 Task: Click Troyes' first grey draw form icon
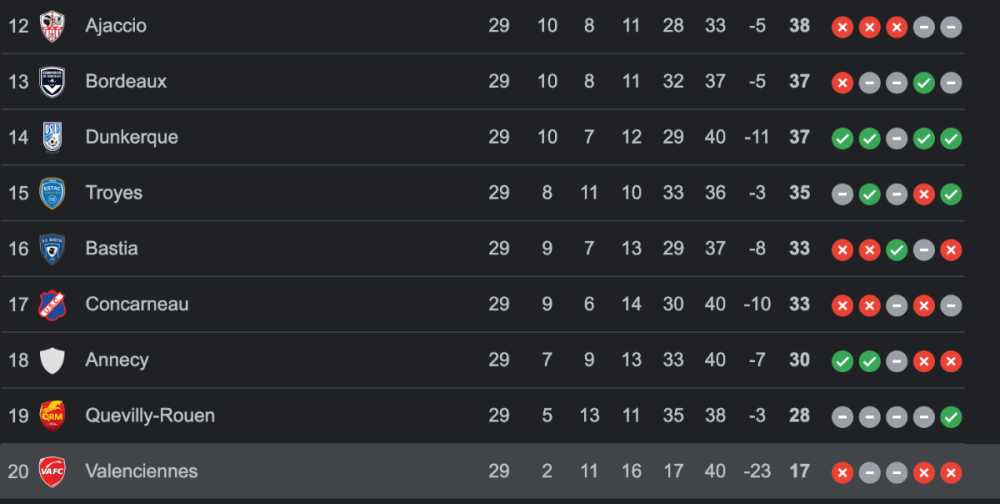pyautogui.click(x=843, y=194)
